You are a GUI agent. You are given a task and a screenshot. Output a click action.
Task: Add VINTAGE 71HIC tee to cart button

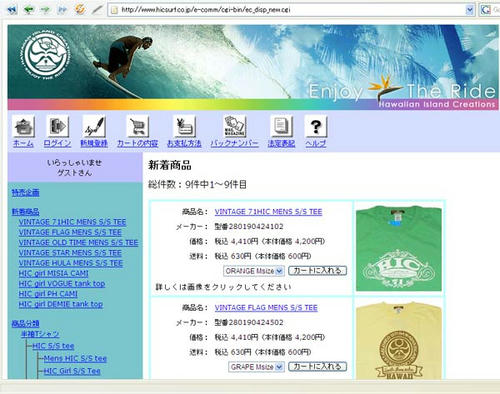[x=317, y=271]
